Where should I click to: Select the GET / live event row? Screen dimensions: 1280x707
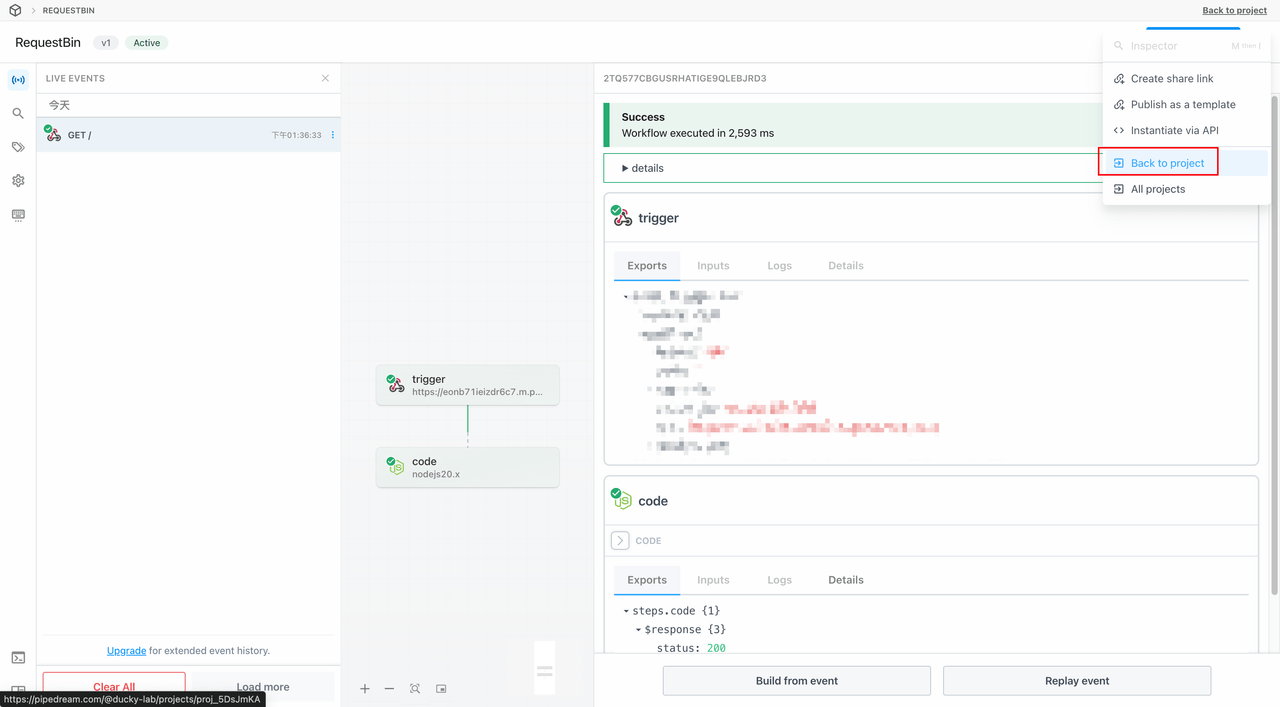pyautogui.click(x=189, y=135)
